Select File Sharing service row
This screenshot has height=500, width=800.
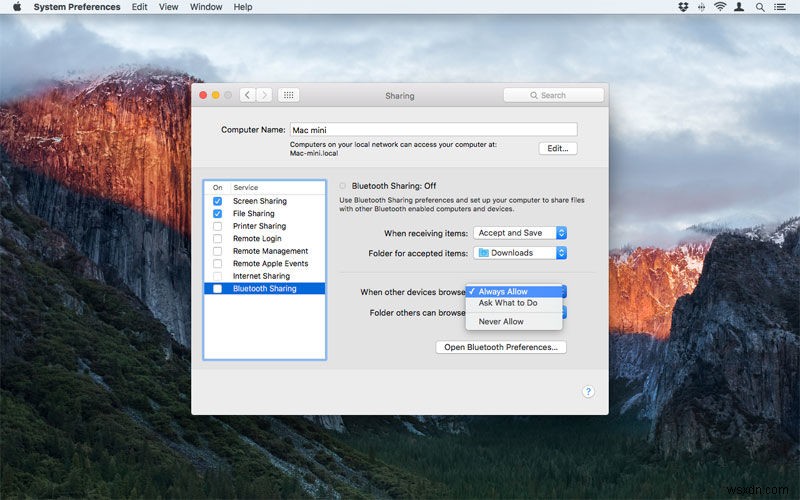(x=264, y=213)
